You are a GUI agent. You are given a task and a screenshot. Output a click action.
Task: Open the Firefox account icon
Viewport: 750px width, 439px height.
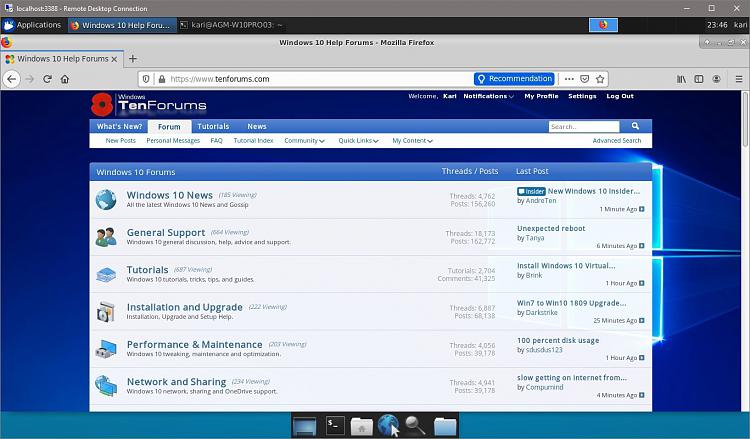point(716,79)
